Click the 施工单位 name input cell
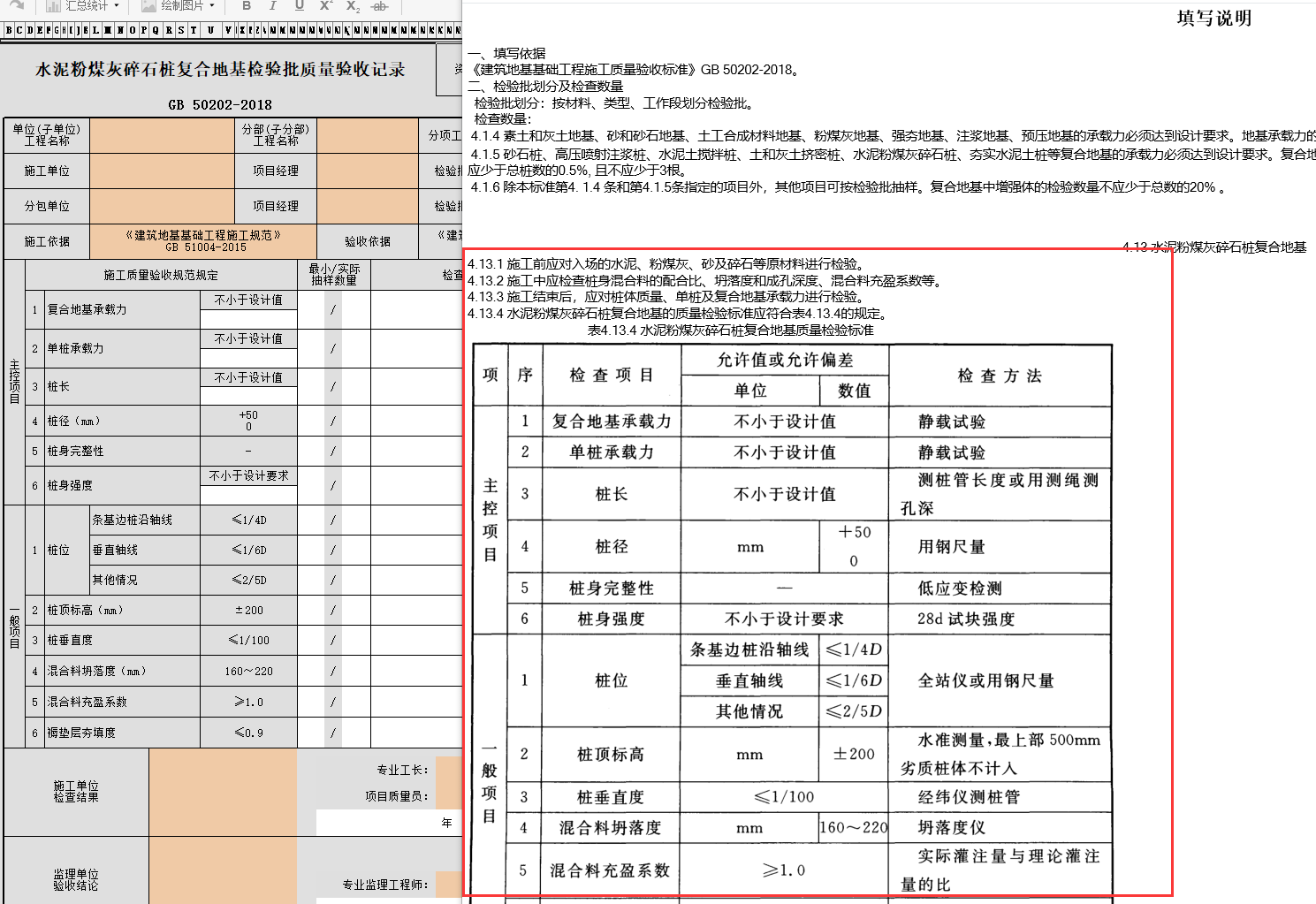Viewport: 1316px width, 904px height. click(x=162, y=171)
